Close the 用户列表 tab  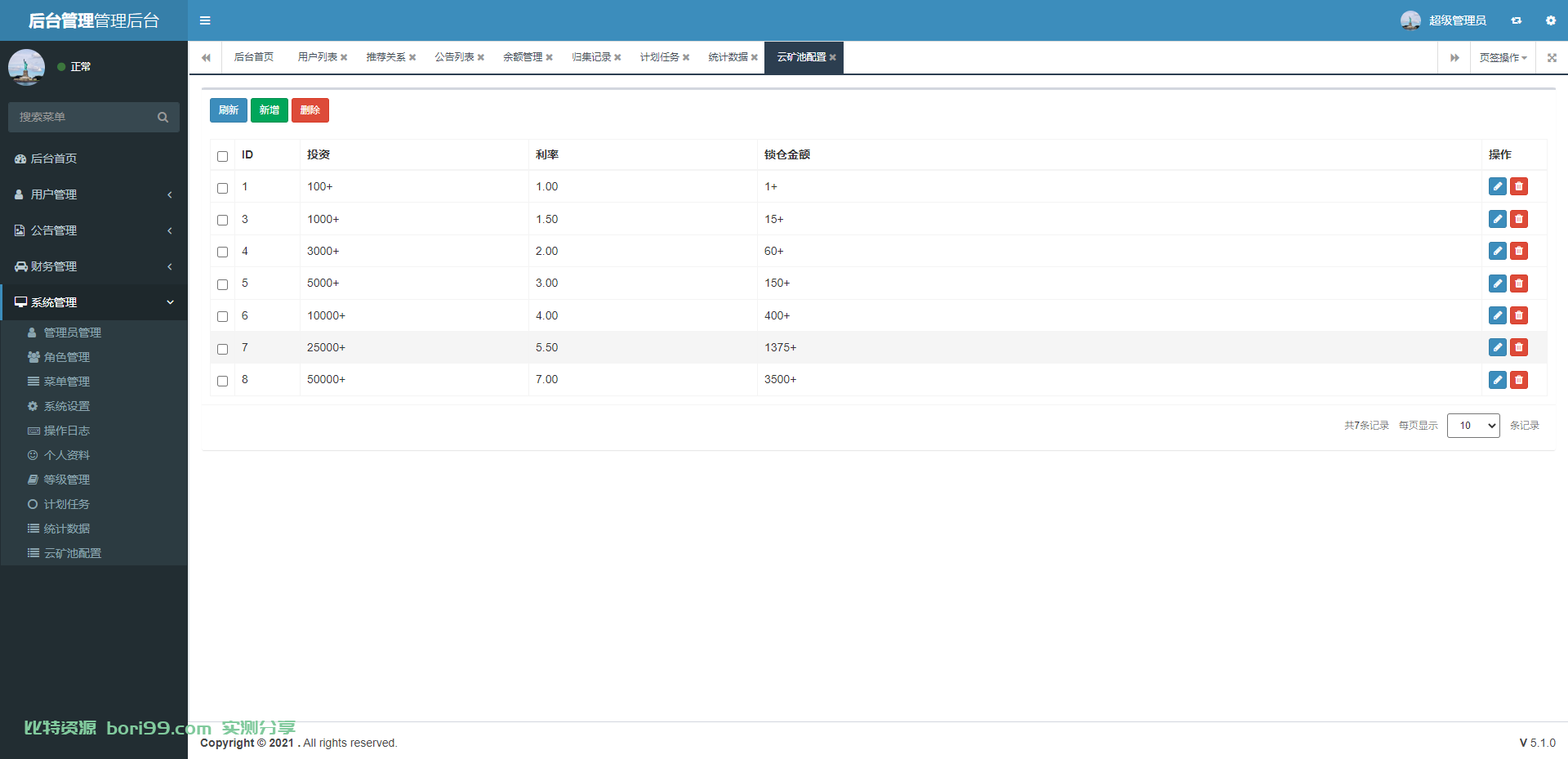pyautogui.click(x=344, y=57)
